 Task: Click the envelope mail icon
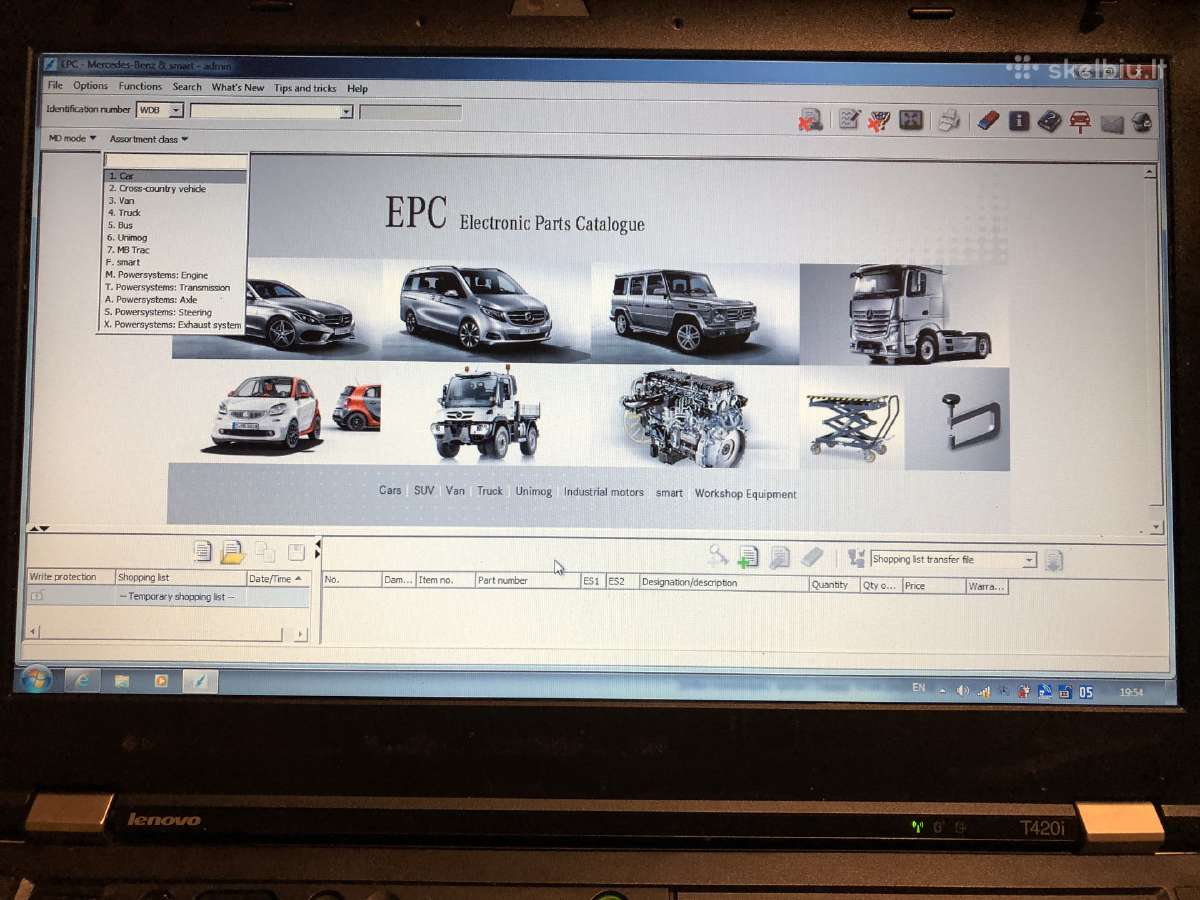(x=1112, y=124)
